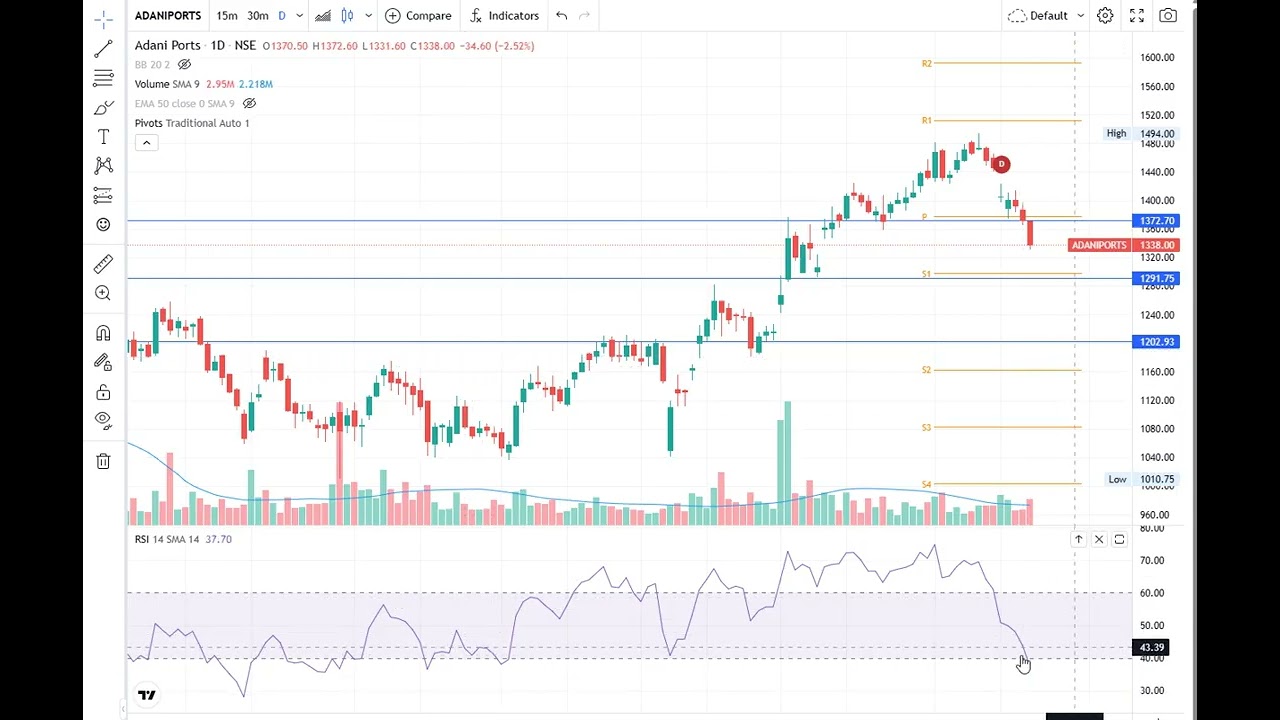Open chart settings gear
The width and height of the screenshot is (1280, 720).
click(x=1105, y=16)
